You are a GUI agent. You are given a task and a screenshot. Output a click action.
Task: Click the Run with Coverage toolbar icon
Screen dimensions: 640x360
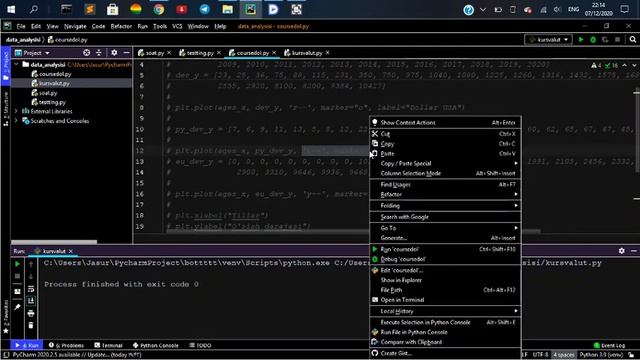[605, 40]
